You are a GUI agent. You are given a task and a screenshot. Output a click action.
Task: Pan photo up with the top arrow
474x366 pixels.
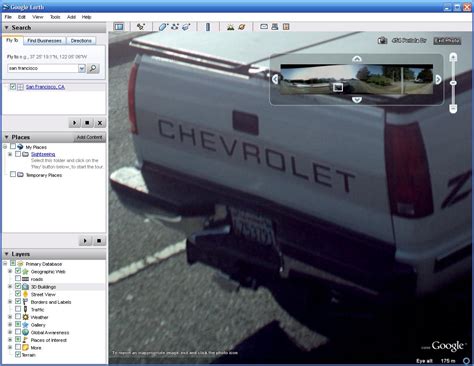pyautogui.click(x=357, y=59)
